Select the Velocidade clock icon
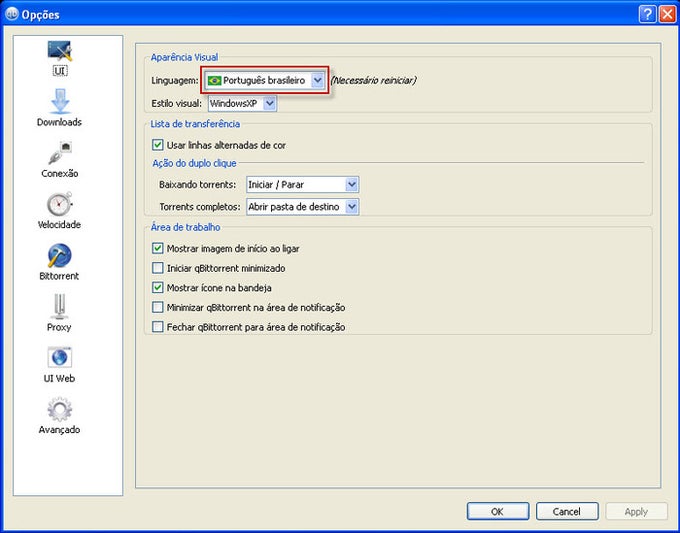 tap(59, 204)
